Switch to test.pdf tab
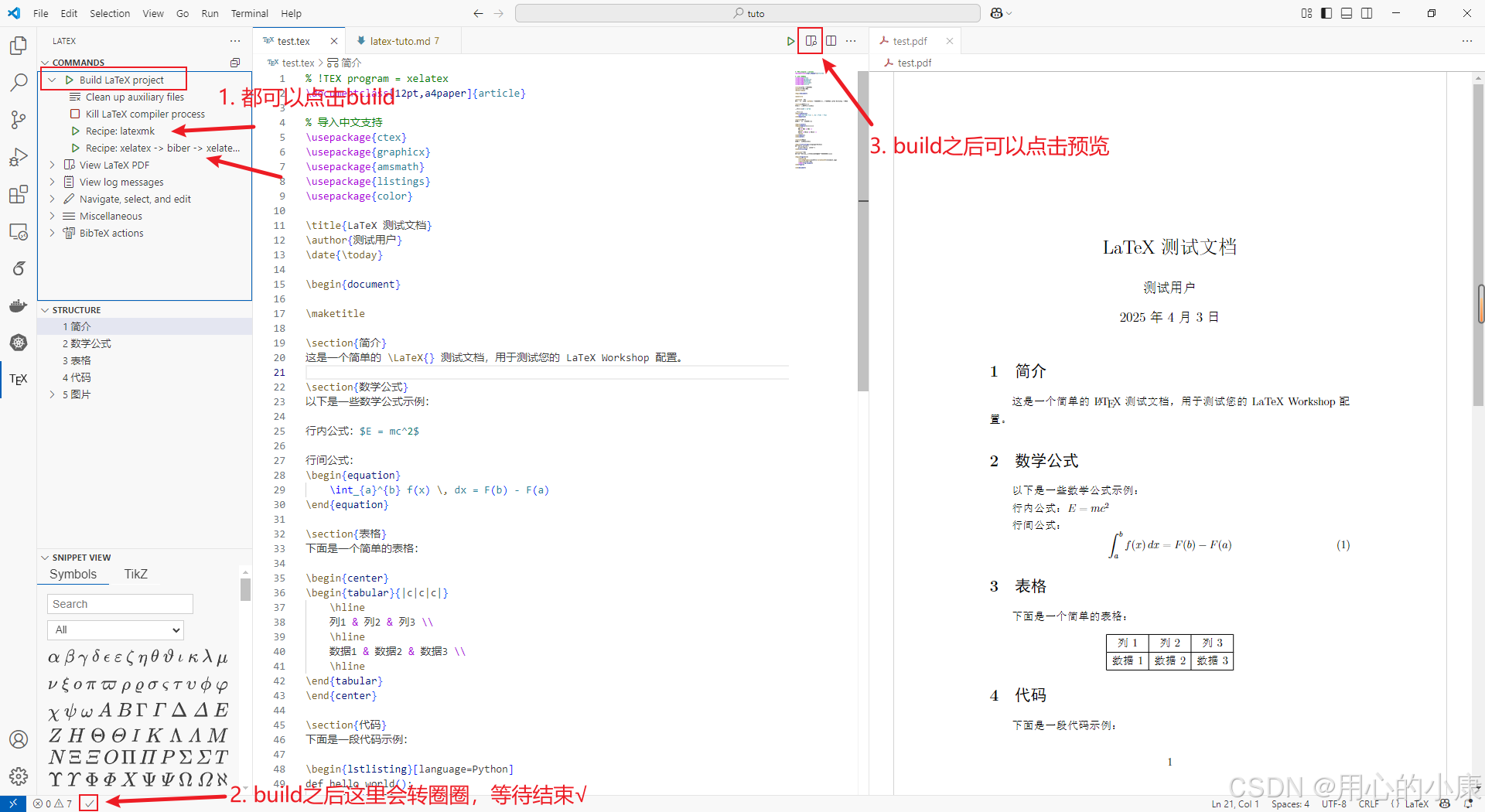This screenshot has width=1485, height=812. pyautogui.click(x=910, y=41)
